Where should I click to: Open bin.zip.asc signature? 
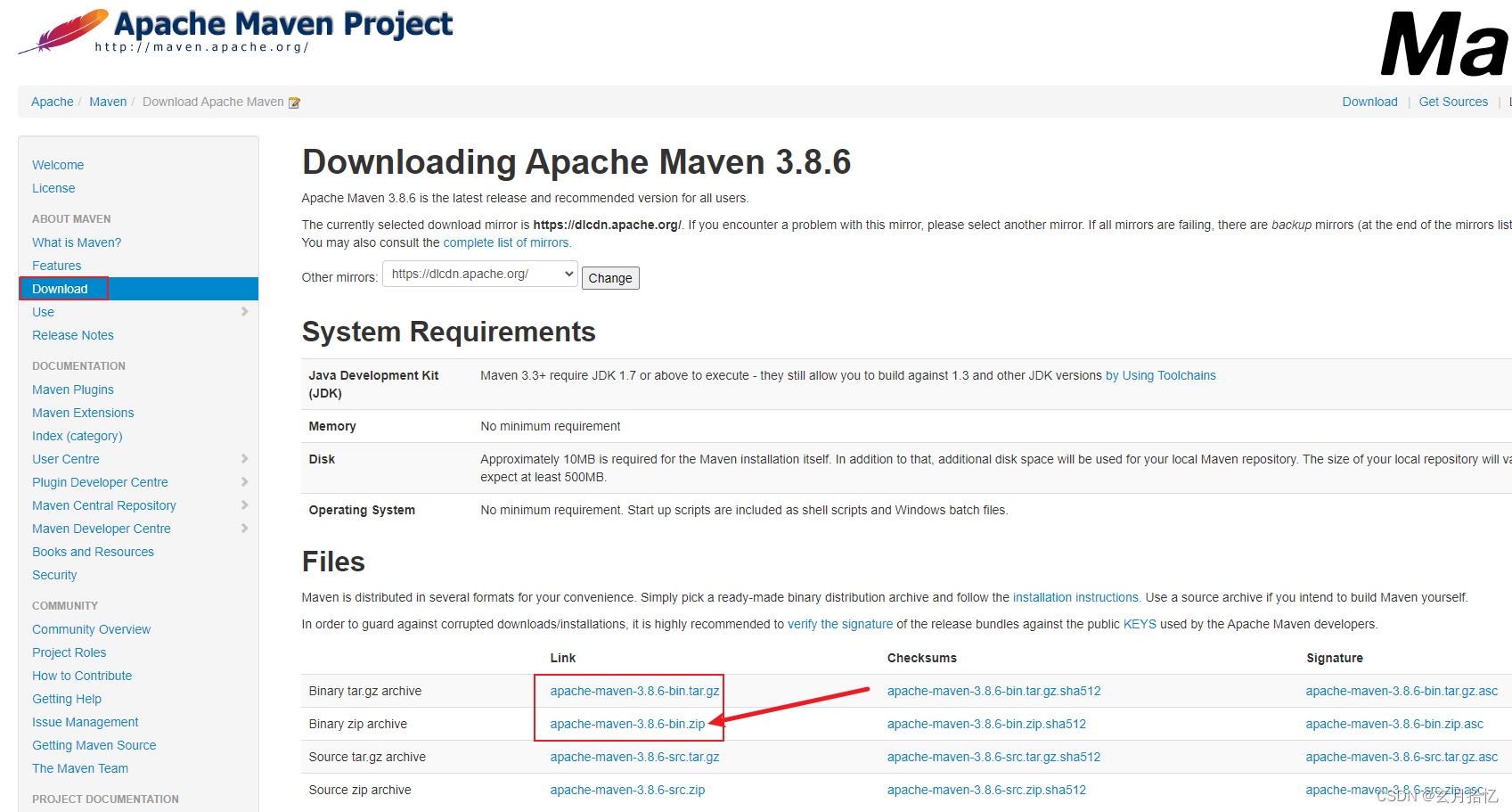[x=1394, y=724]
